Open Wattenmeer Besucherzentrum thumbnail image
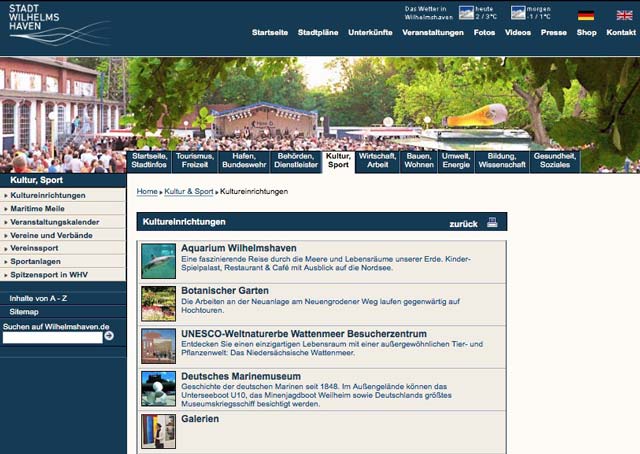640x454 pixels. (x=158, y=346)
